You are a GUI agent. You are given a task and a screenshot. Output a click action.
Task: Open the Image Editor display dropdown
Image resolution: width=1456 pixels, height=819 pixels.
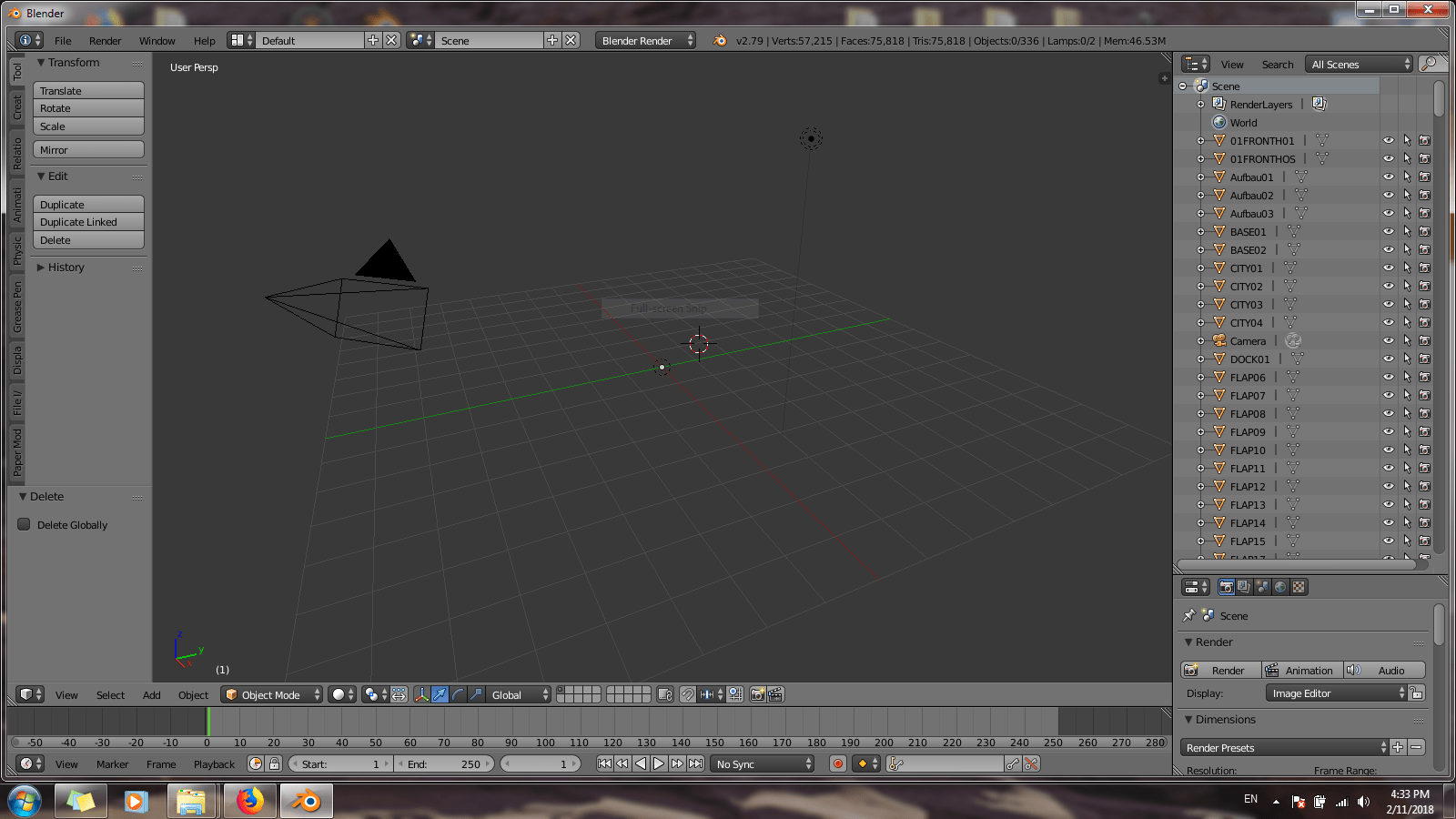[1337, 693]
